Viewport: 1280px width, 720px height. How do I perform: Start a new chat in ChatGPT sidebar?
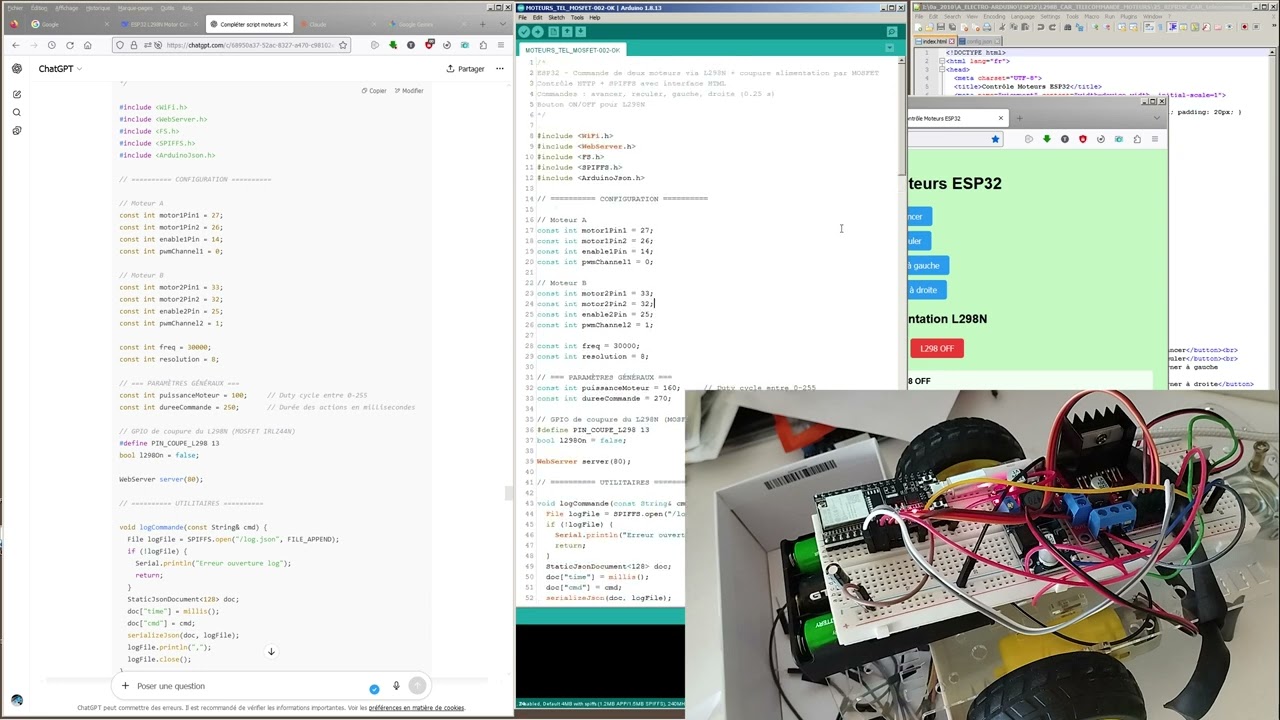[17, 94]
